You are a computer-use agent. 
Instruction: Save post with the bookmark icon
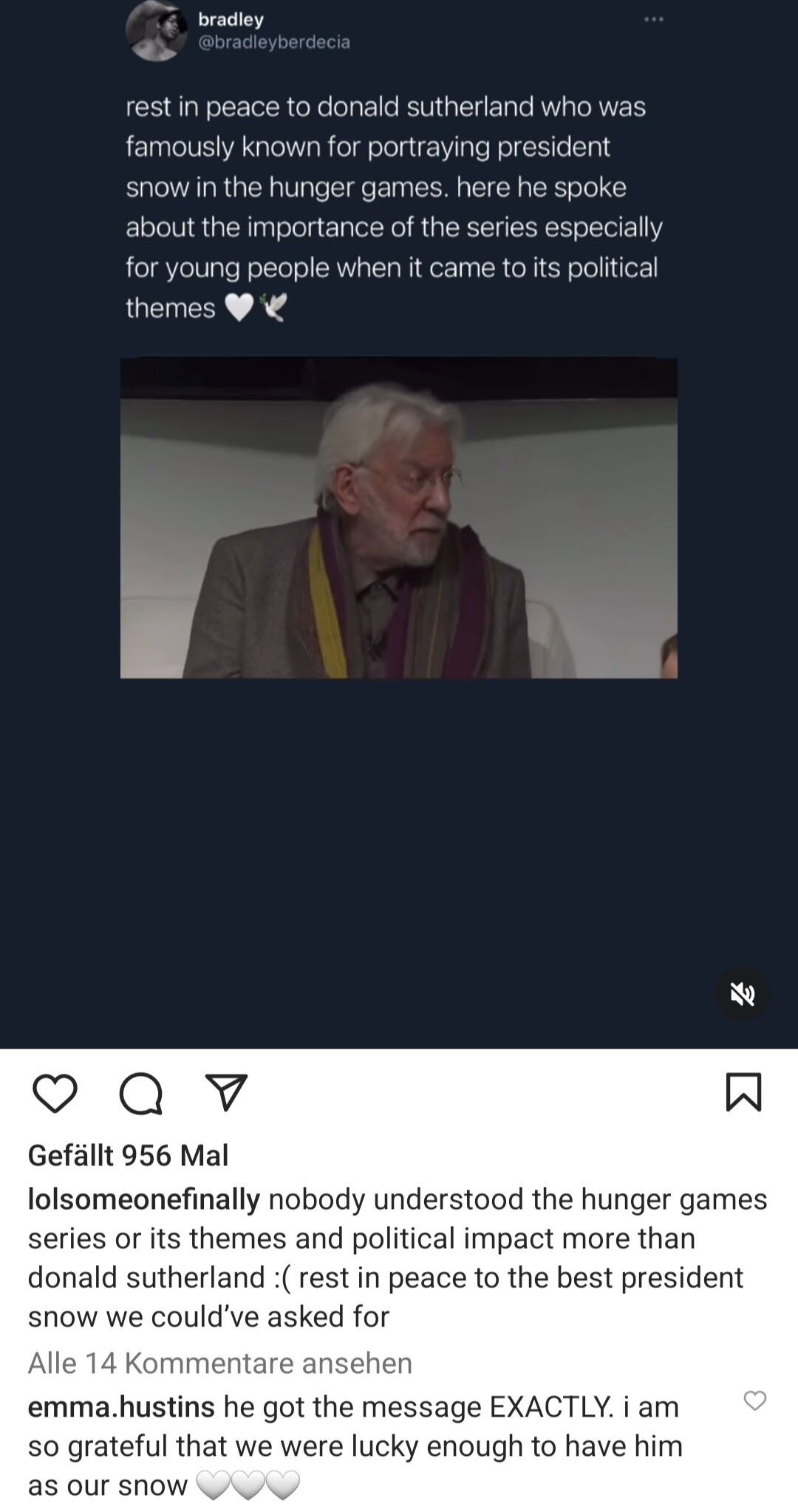pos(743,1092)
